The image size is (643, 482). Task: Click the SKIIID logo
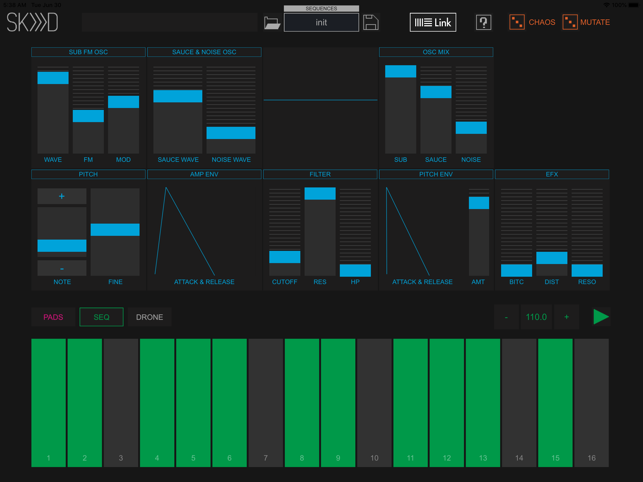coord(32,22)
